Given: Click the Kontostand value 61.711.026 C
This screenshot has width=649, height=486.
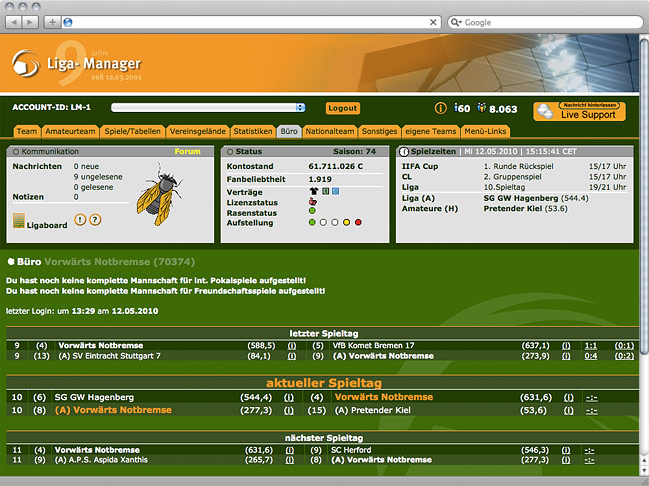Looking at the screenshot, I should coord(336,166).
